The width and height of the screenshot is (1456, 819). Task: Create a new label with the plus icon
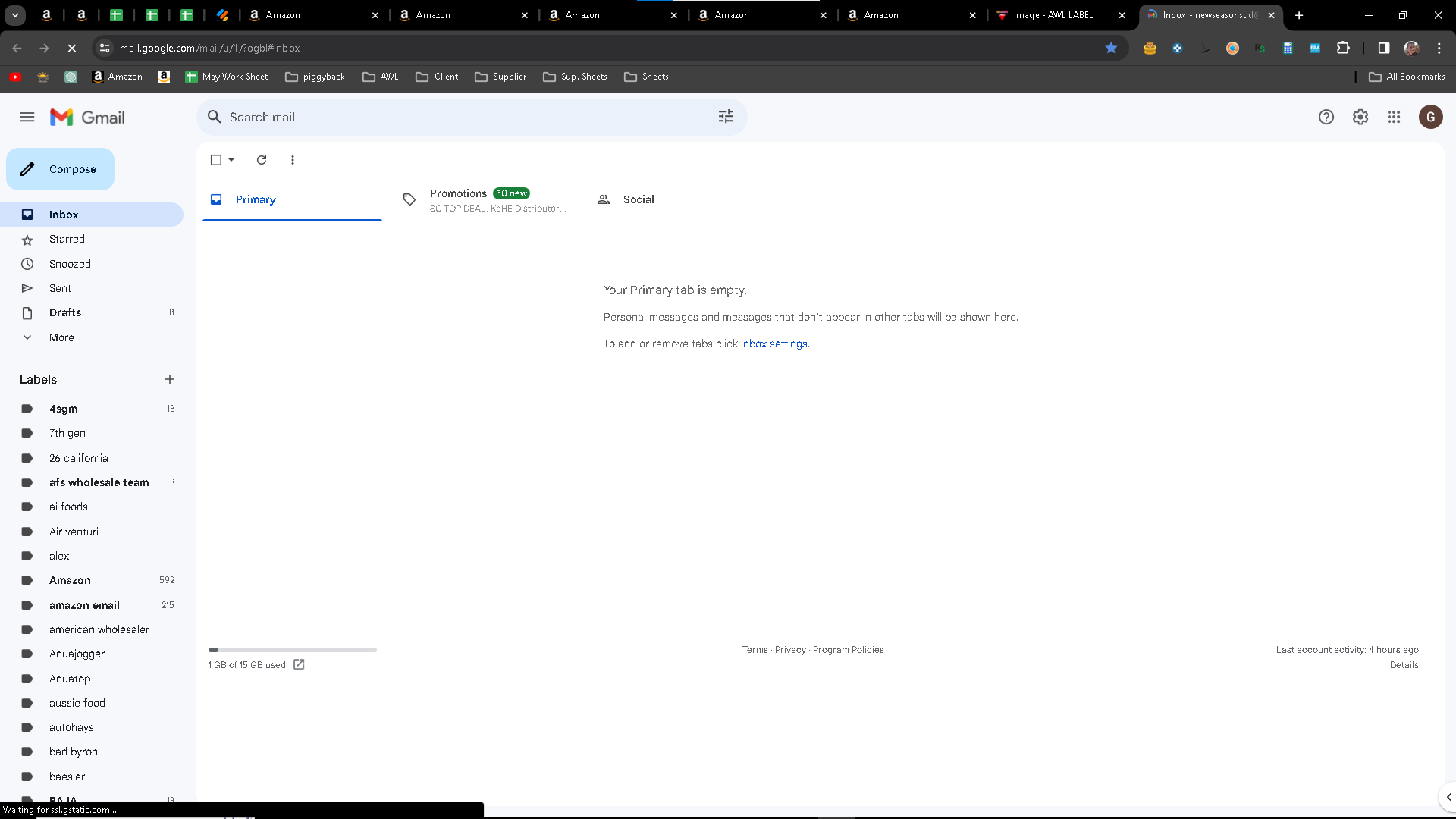[x=170, y=379]
